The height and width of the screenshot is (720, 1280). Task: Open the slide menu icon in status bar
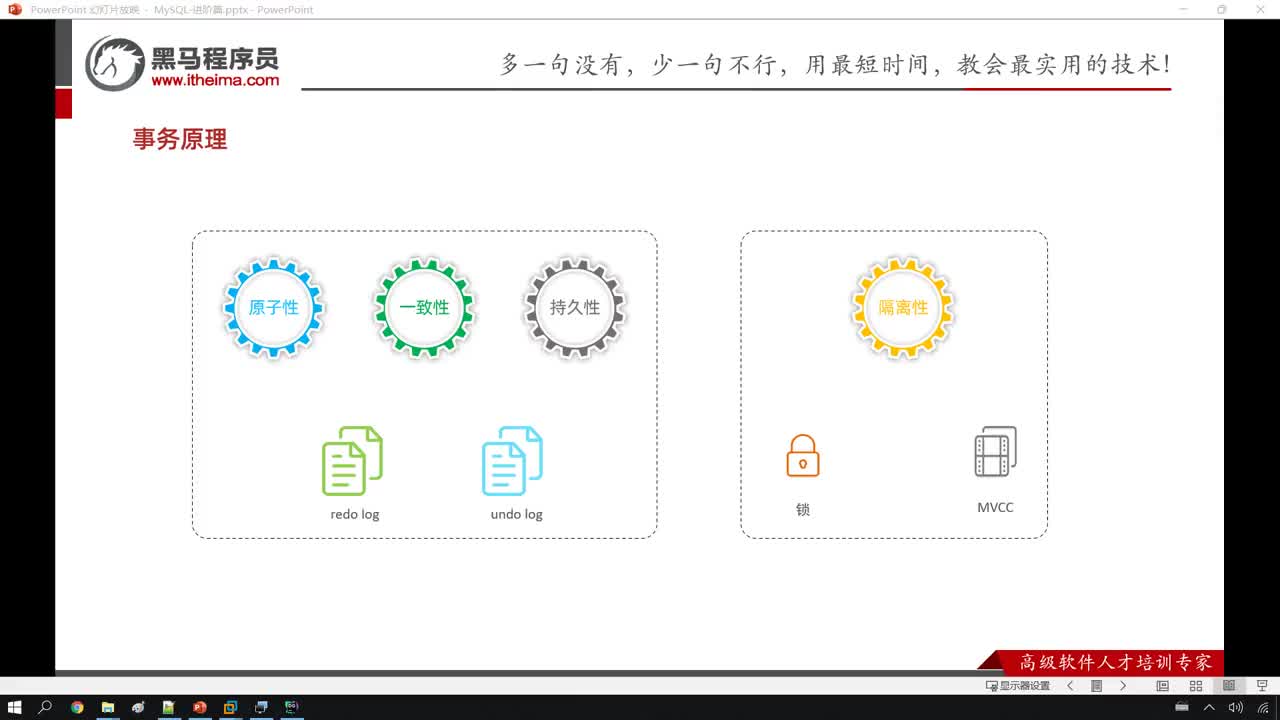click(1096, 686)
